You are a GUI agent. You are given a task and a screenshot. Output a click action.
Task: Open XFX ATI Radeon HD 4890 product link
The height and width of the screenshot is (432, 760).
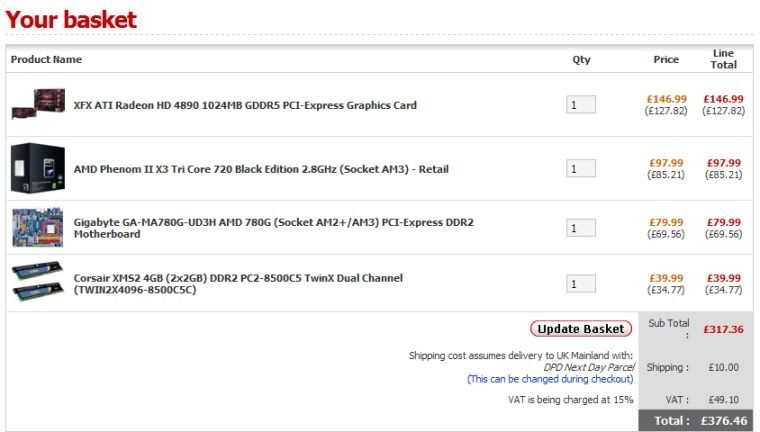tap(245, 105)
